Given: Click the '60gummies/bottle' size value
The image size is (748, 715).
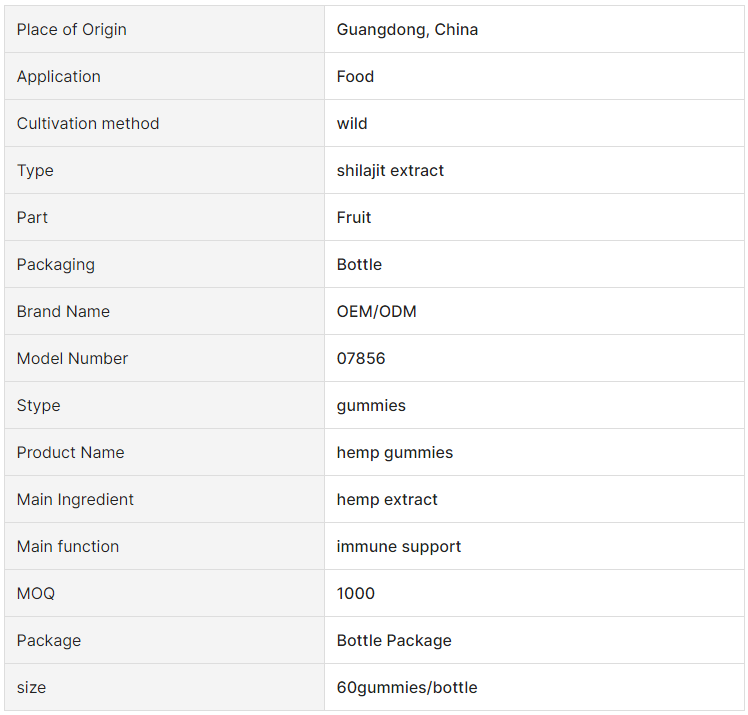Looking at the screenshot, I should [x=407, y=687].
